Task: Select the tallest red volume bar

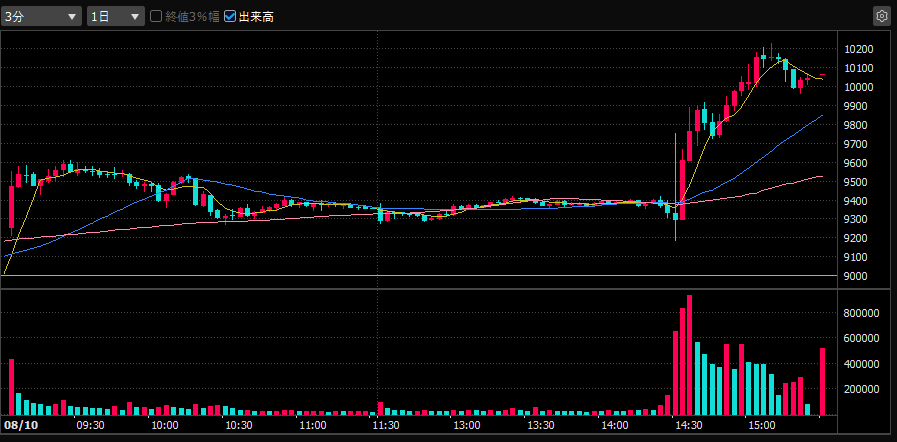Action: click(x=689, y=355)
